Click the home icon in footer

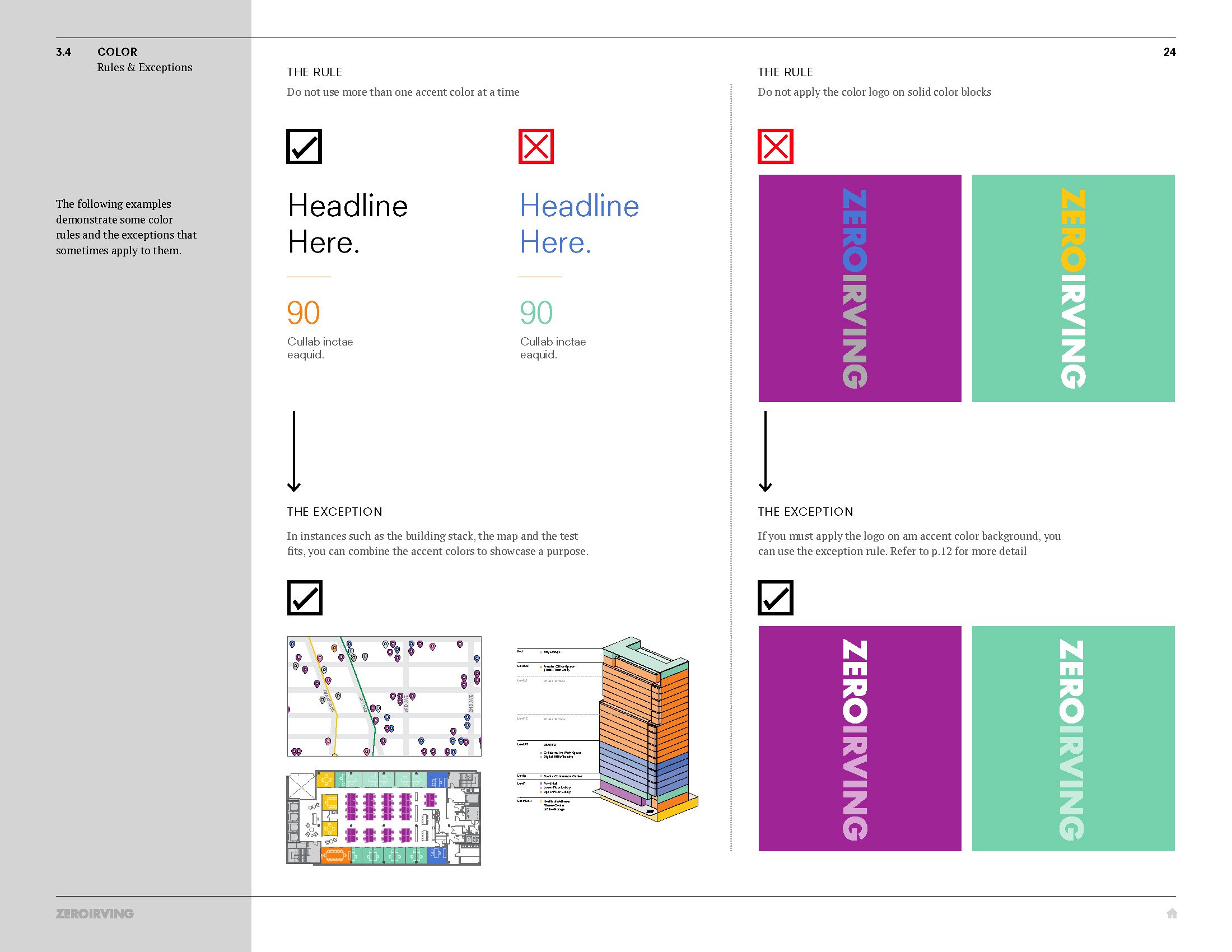pyautogui.click(x=1172, y=914)
